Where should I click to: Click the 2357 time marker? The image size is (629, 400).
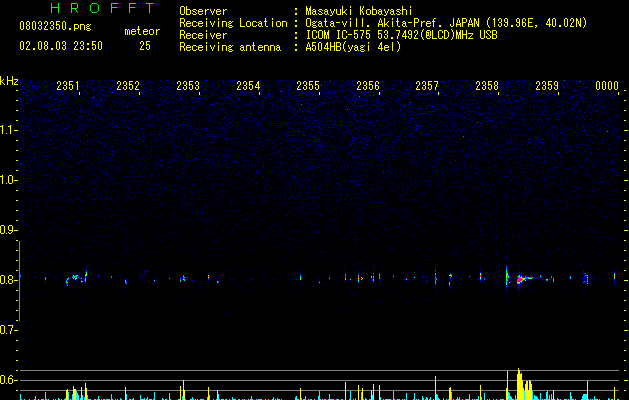[x=427, y=86]
